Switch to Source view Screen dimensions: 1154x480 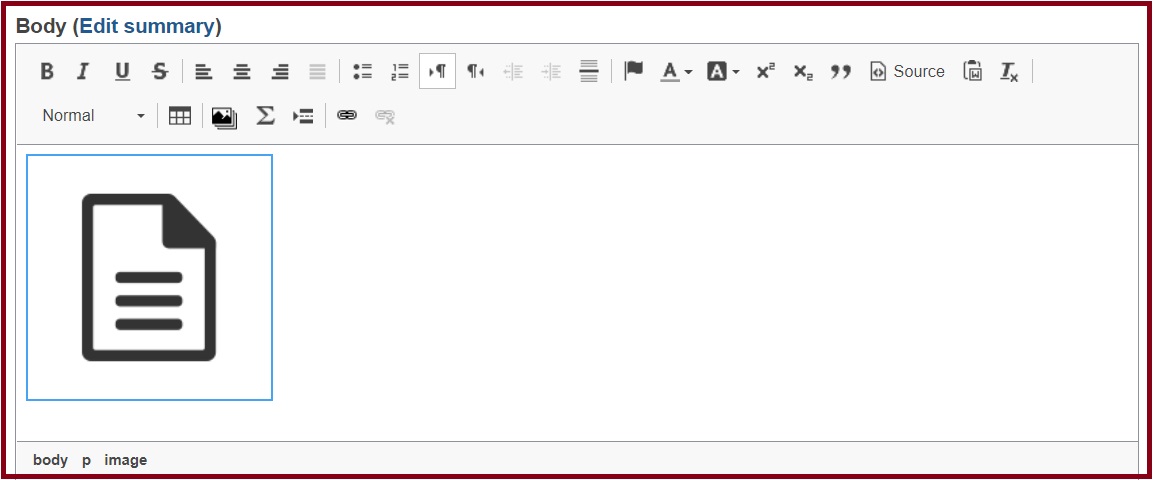click(x=907, y=71)
